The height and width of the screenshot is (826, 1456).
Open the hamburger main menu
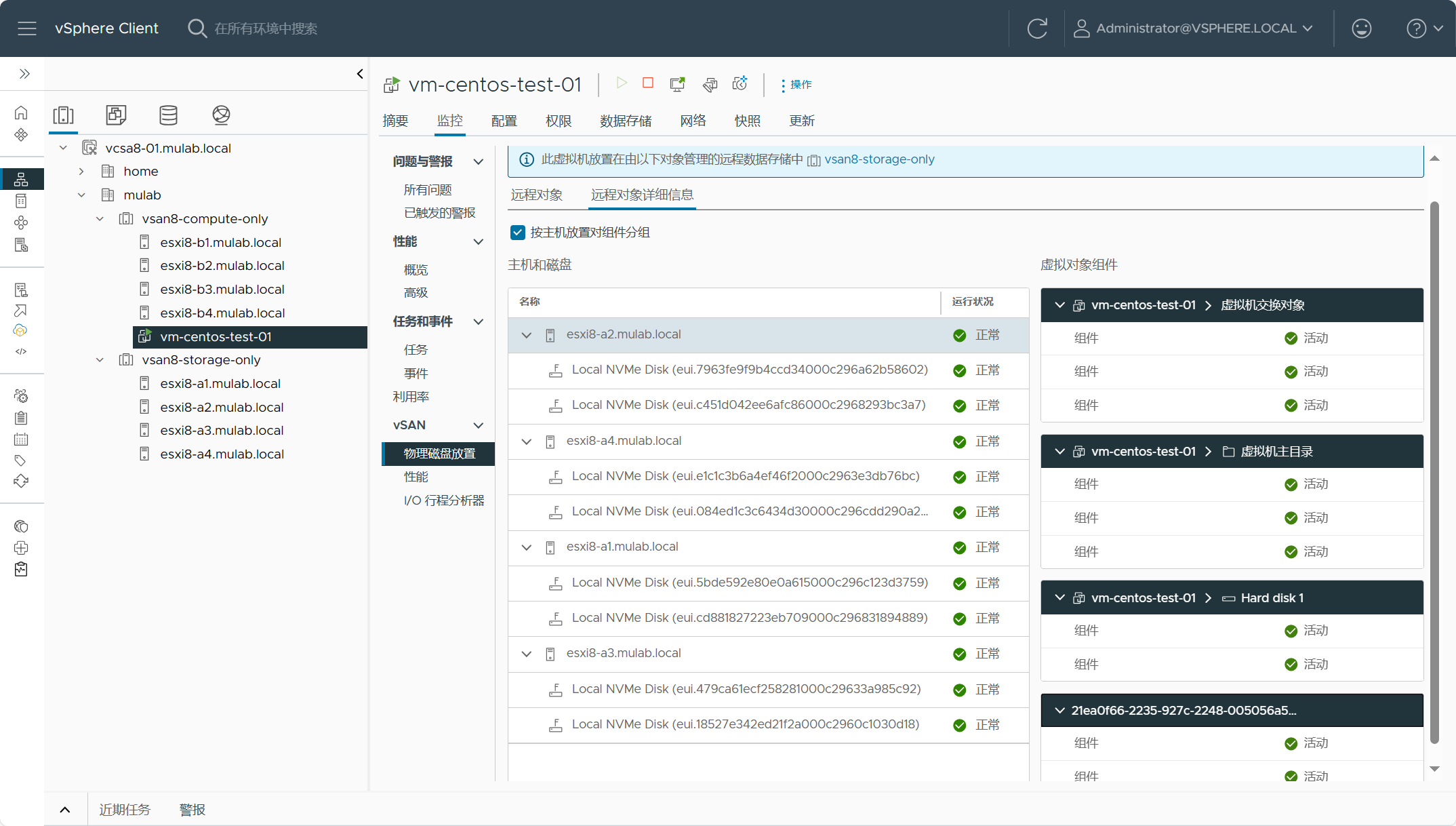[x=27, y=28]
